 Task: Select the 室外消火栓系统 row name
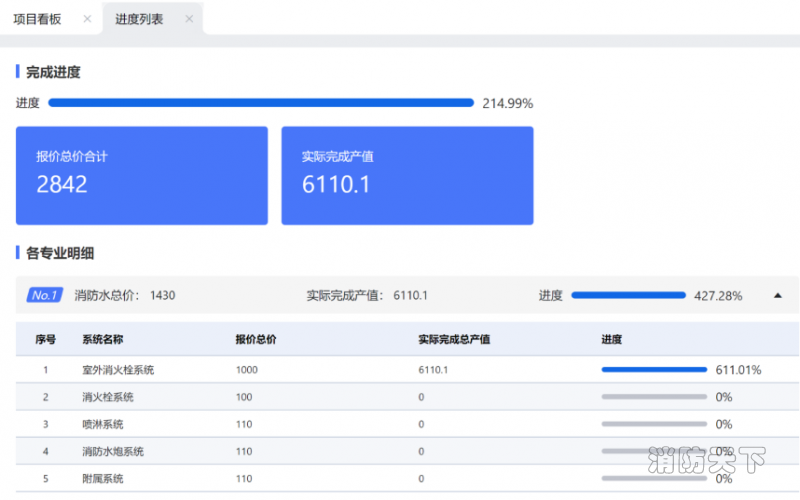coord(118,370)
